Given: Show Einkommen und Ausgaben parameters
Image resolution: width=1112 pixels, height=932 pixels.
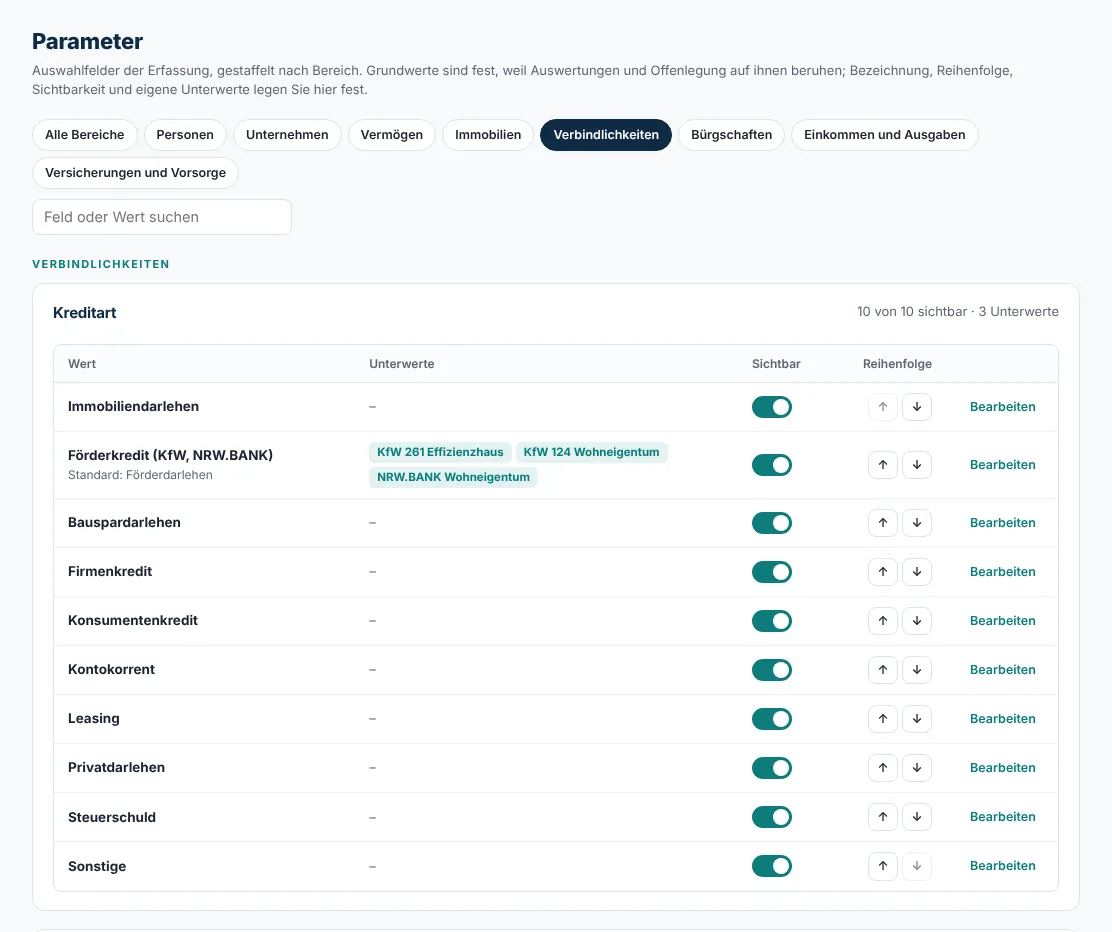Looking at the screenshot, I should [884, 135].
